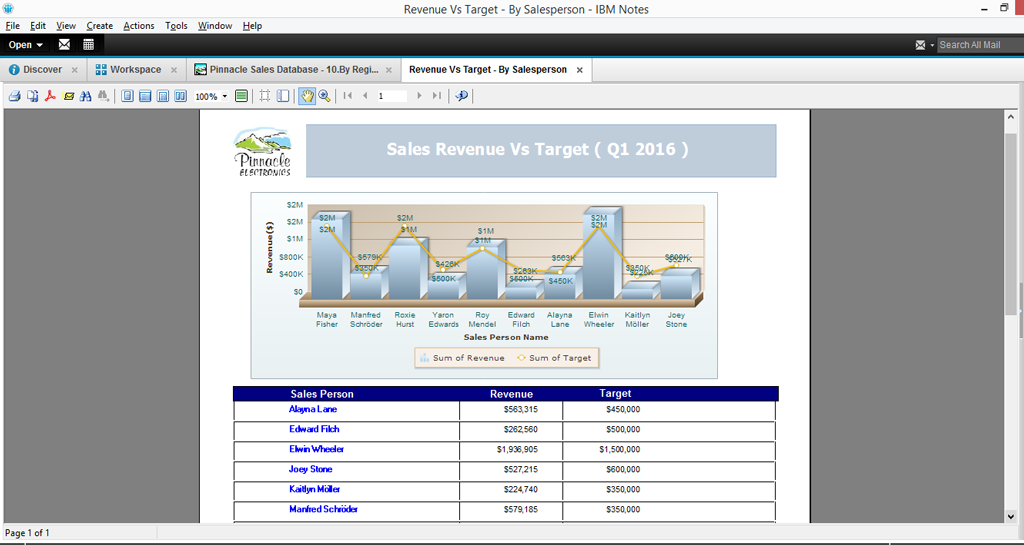
Task: Click the email report envelope icon
Action: [x=69, y=96]
